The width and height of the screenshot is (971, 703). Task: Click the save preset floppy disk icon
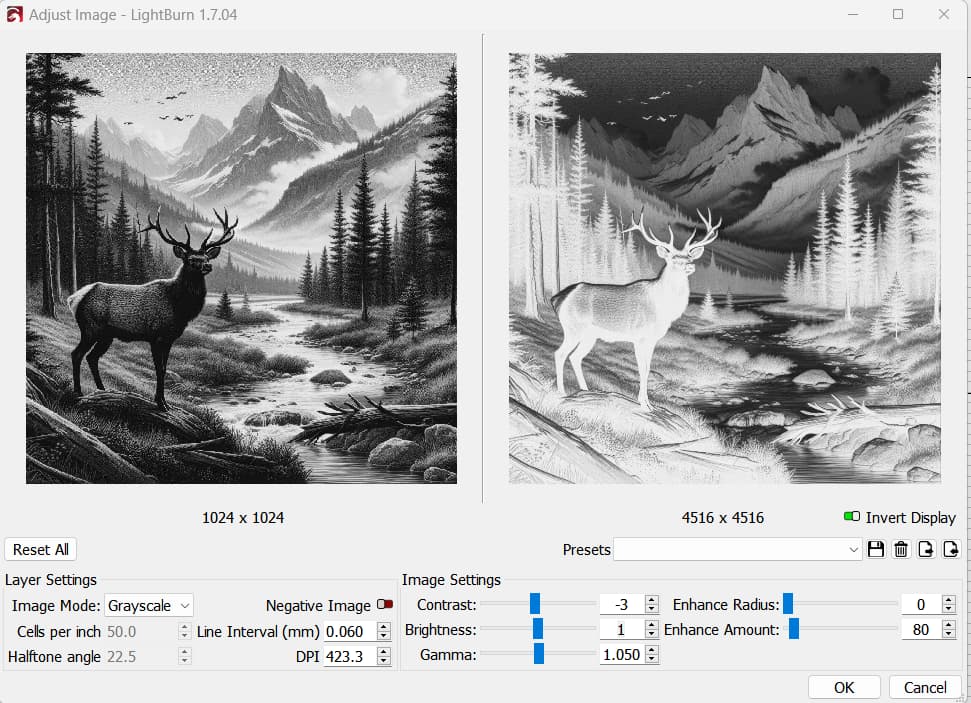(x=876, y=549)
